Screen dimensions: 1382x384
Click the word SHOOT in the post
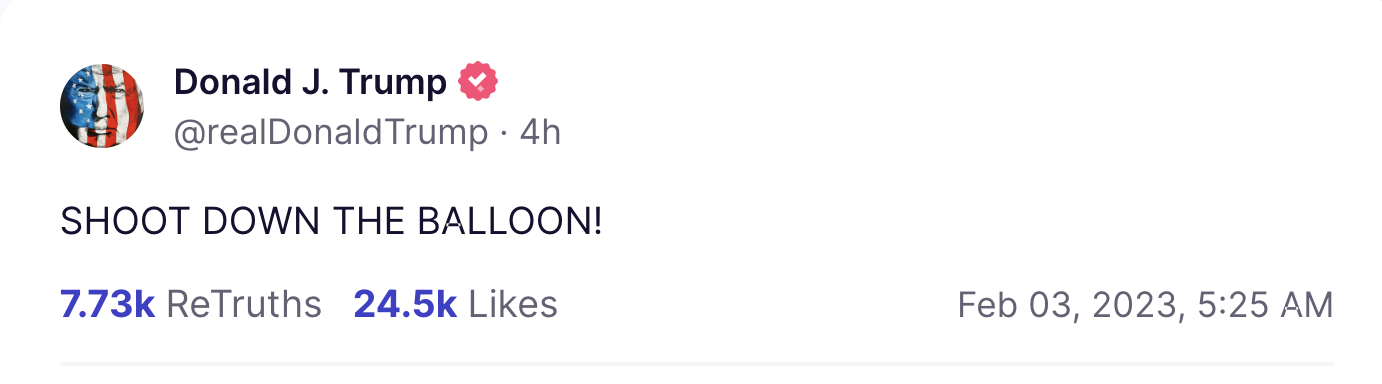[125, 222]
